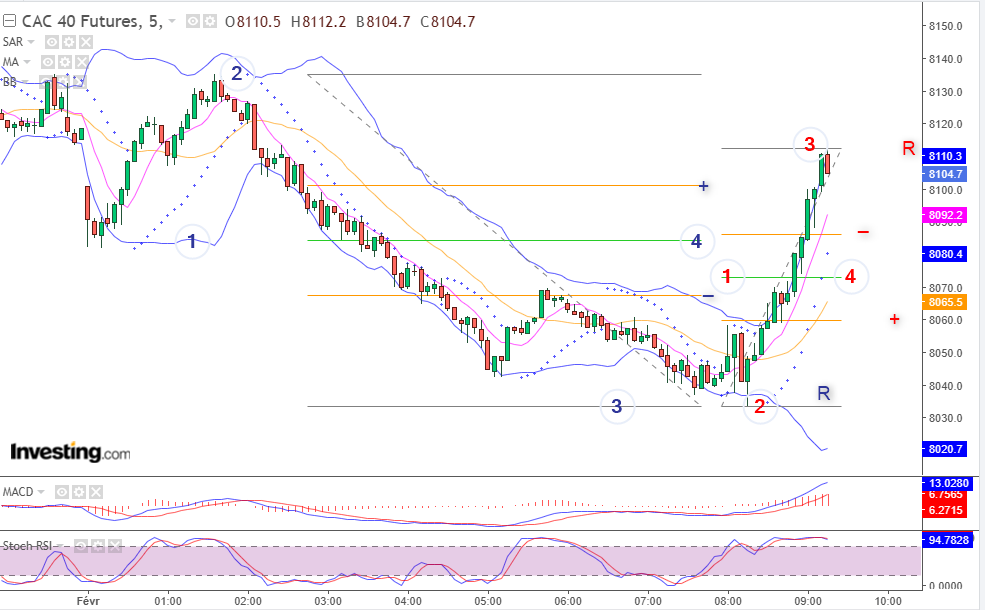985x610 pixels.
Task: Click the 94.7828 Stoch RSI value label
Action: (949, 540)
